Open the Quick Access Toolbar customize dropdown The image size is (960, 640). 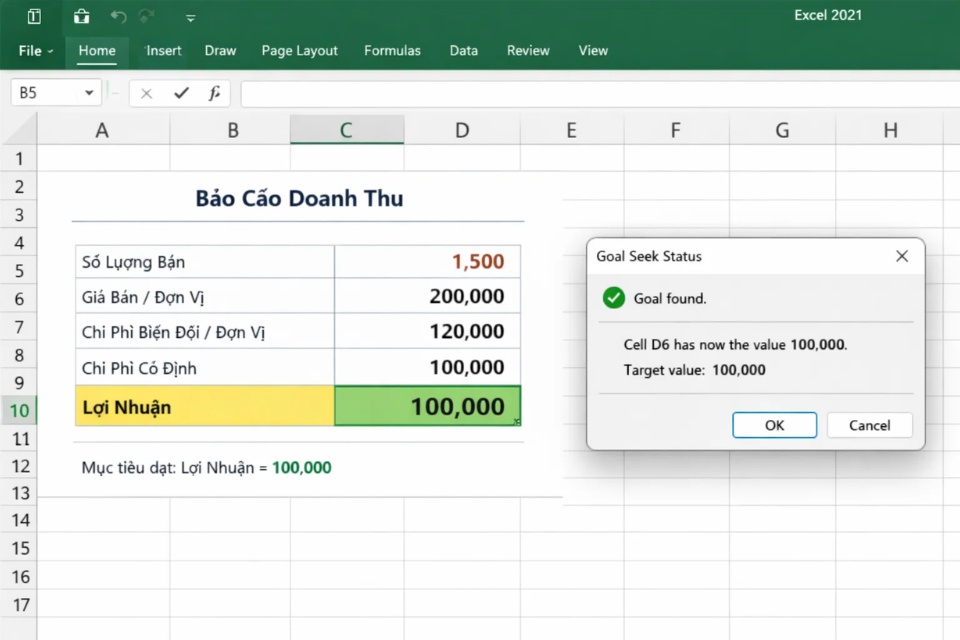pos(190,17)
